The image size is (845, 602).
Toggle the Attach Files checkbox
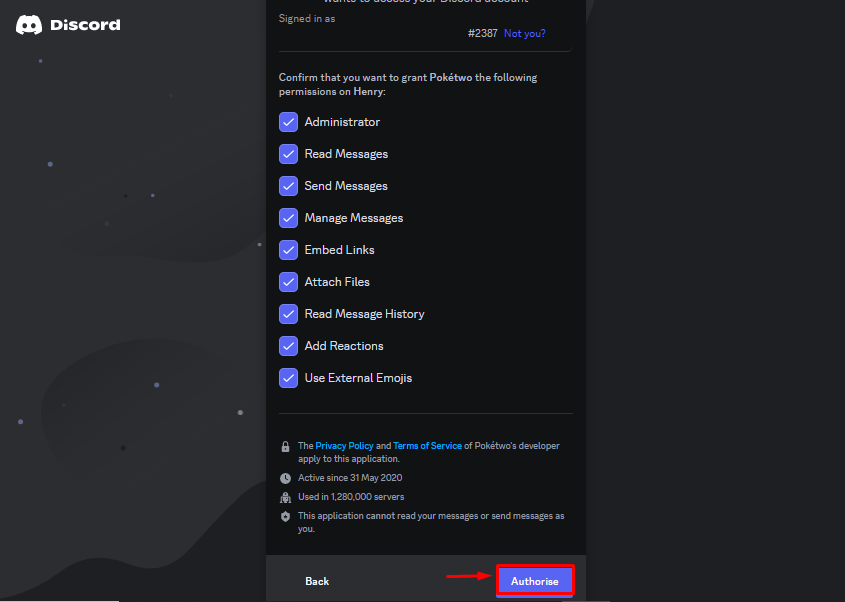(x=288, y=282)
